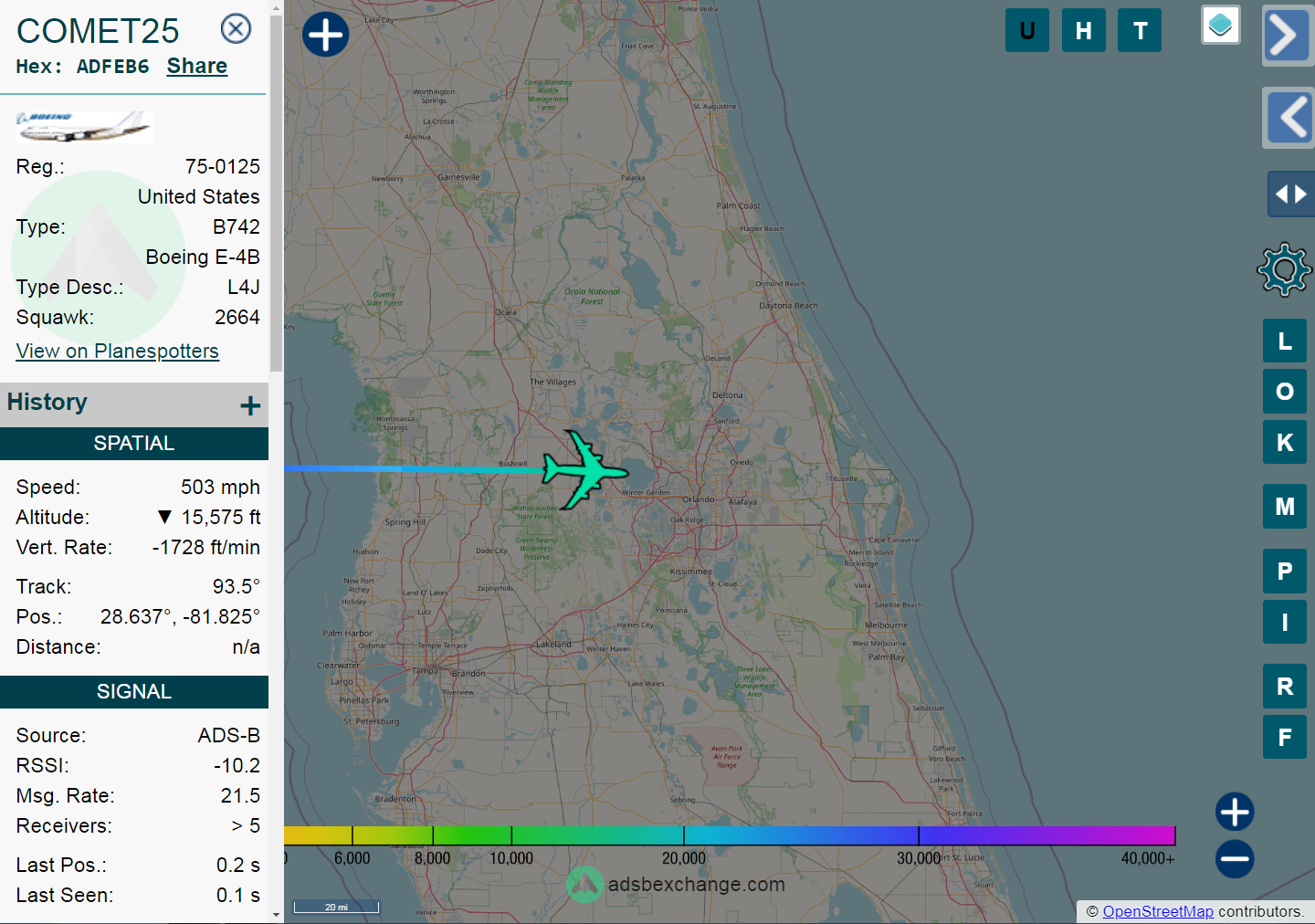Click the plus icon at map top-left
Viewport: 1315px width, 924px height.
(326, 35)
